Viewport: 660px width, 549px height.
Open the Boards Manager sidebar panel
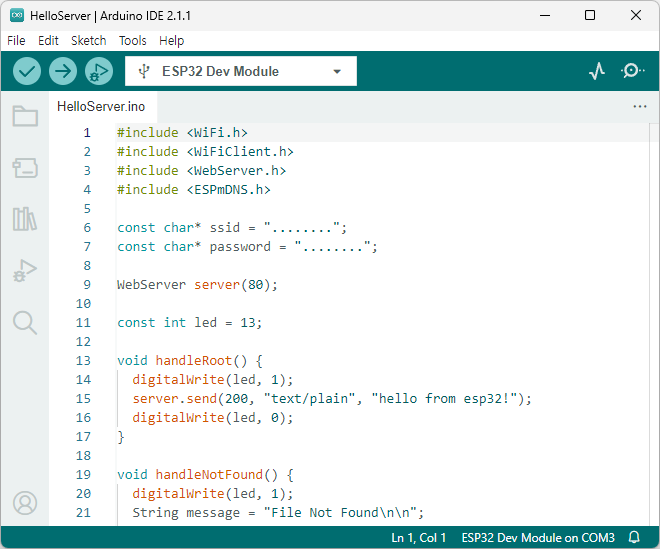coord(25,168)
